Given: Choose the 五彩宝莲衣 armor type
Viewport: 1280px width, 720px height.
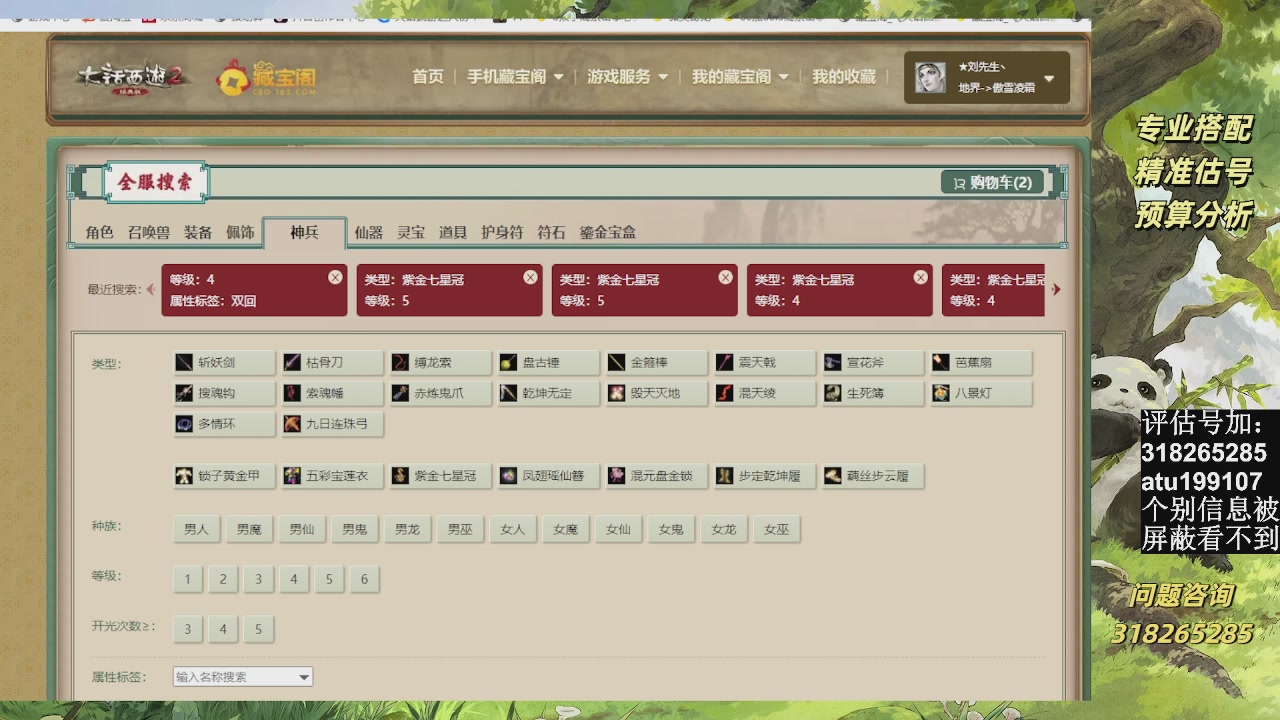Looking at the screenshot, I should click(332, 476).
